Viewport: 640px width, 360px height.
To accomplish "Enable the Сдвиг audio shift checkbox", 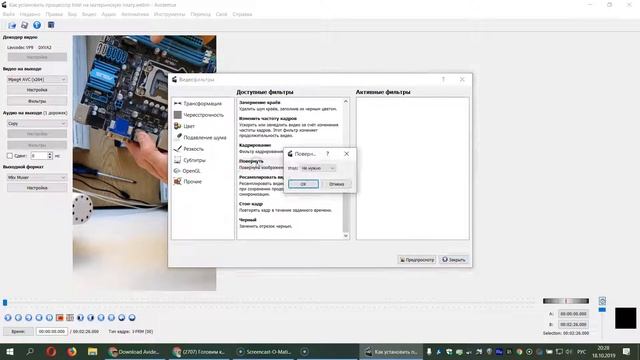I will point(10,156).
